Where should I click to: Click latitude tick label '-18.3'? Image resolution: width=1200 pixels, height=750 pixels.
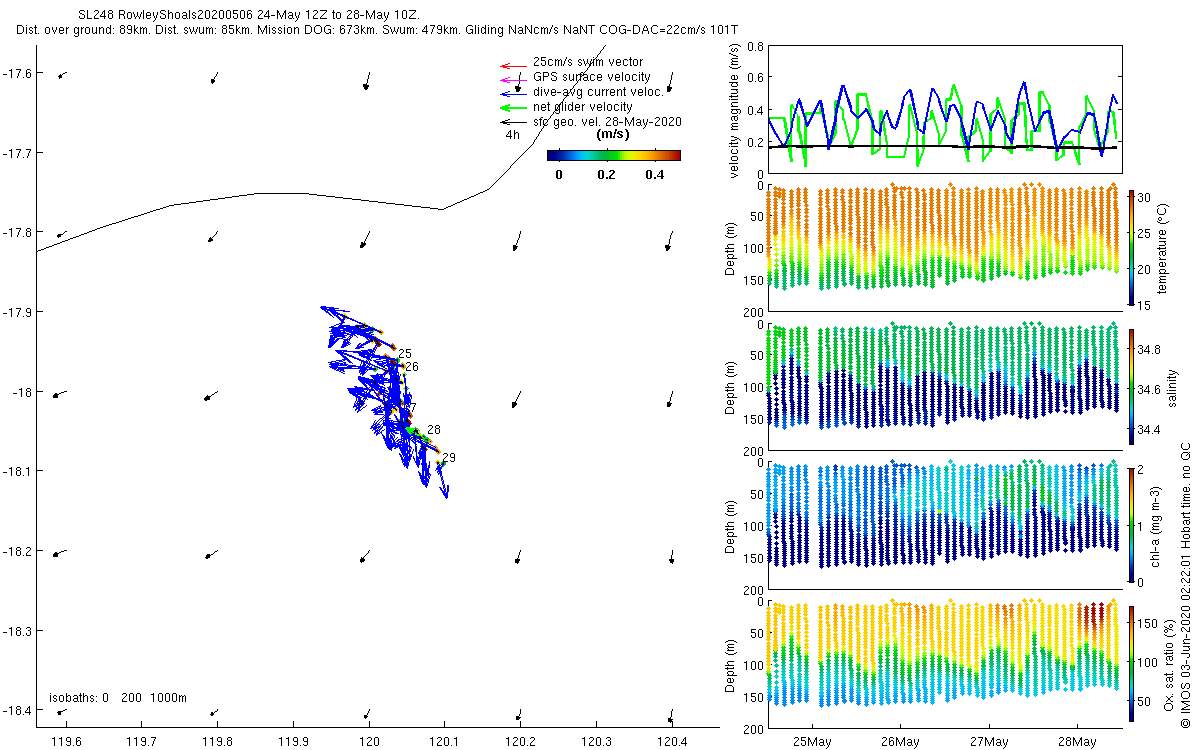tap(19, 631)
